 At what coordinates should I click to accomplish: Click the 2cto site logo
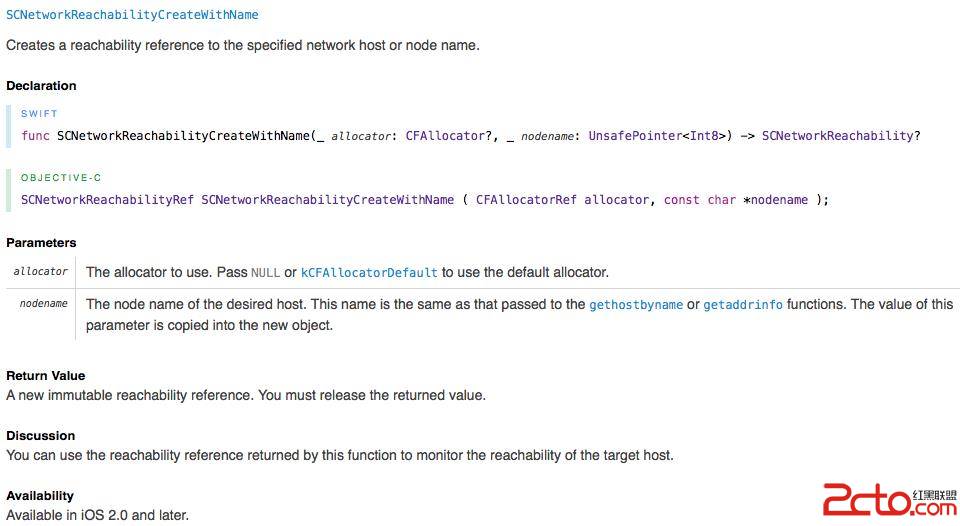tap(888, 500)
